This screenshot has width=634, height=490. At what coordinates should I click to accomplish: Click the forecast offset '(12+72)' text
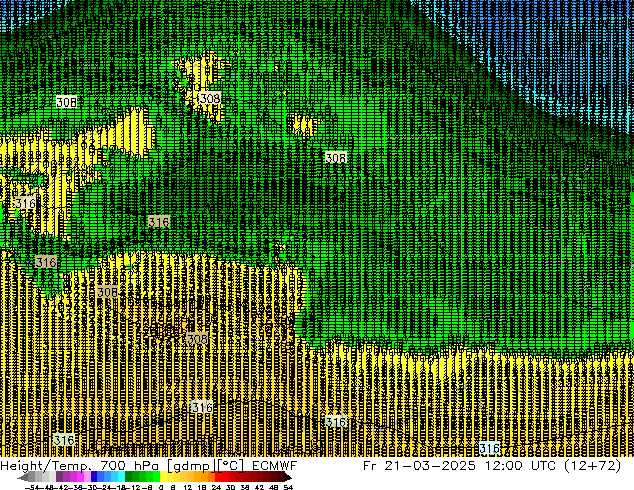(592, 466)
